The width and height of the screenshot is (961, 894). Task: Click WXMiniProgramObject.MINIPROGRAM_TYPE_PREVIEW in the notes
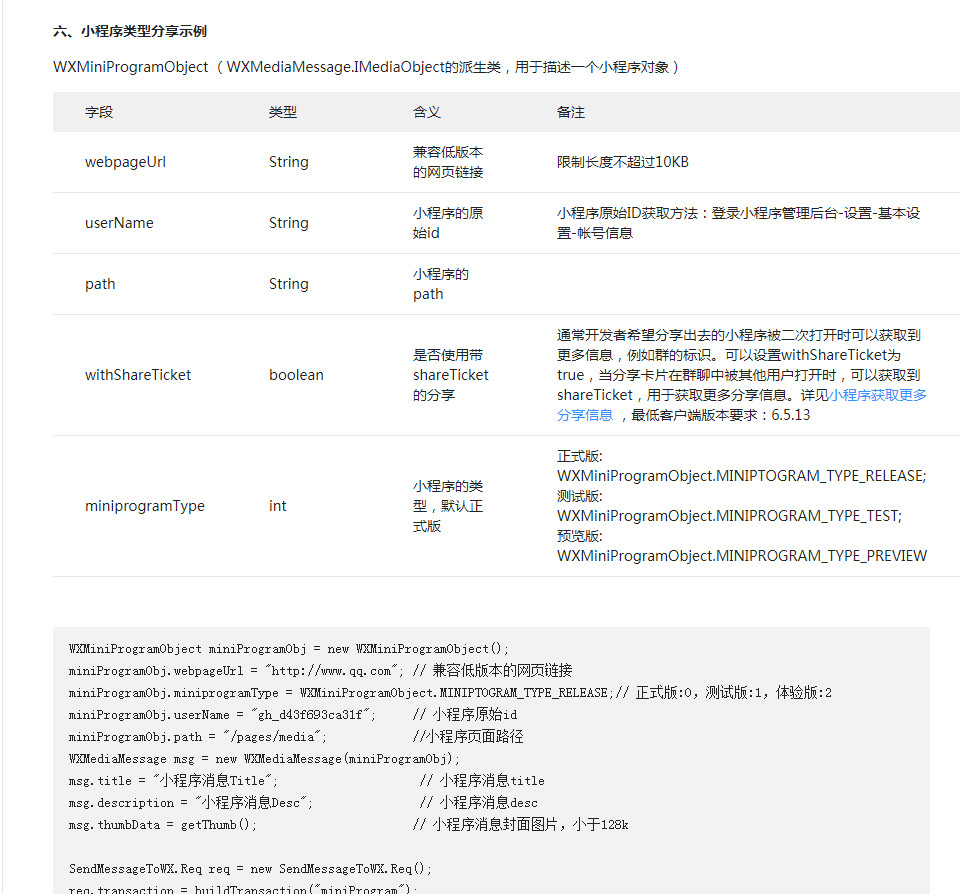tap(742, 556)
